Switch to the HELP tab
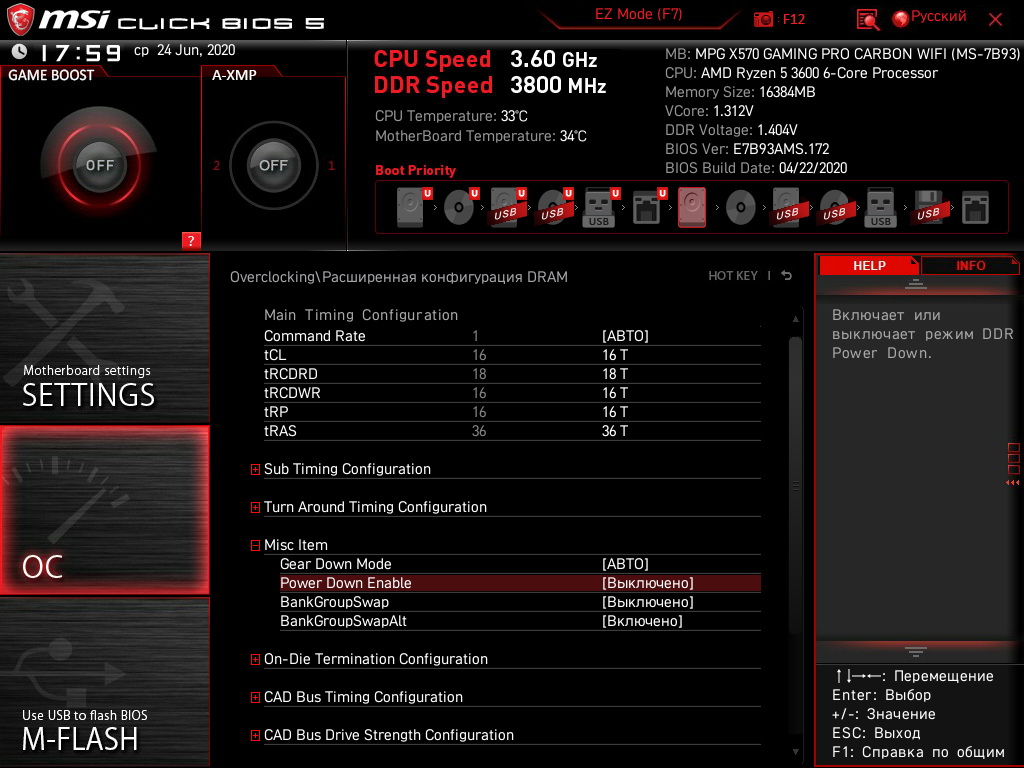The width and height of the screenshot is (1024, 768). pos(869,265)
